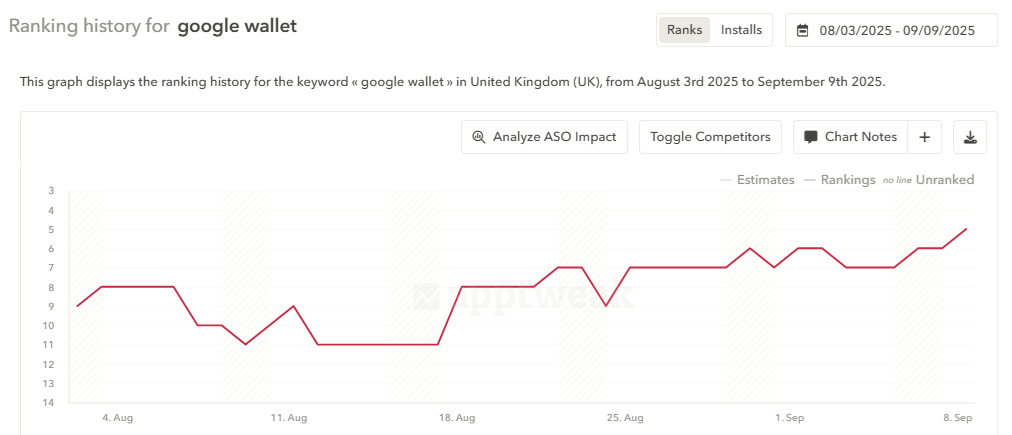1012x435 pixels.
Task: Click the speech bubble Chart Notes icon
Action: coord(811,137)
